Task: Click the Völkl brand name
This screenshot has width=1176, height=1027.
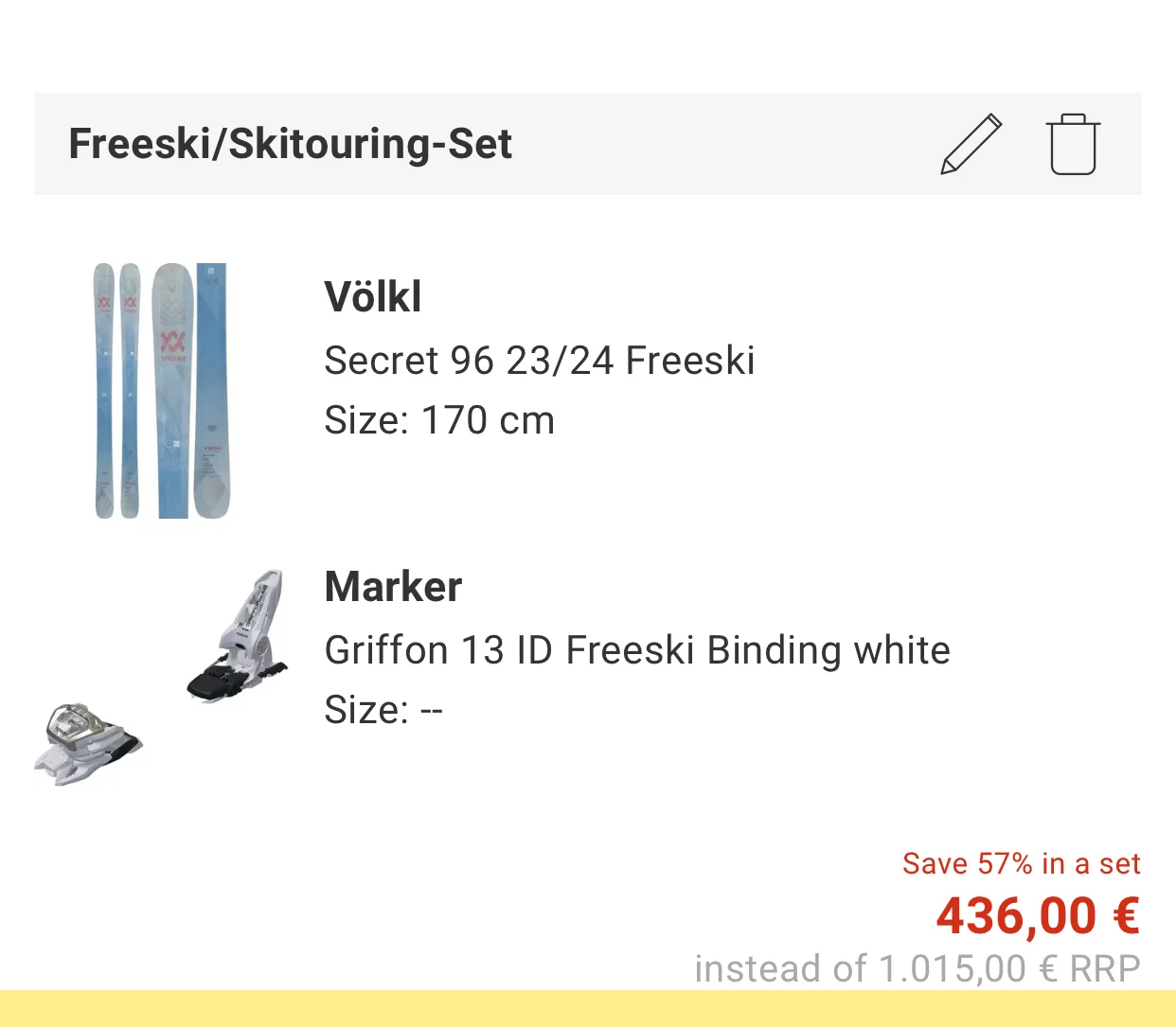Action: click(x=372, y=297)
